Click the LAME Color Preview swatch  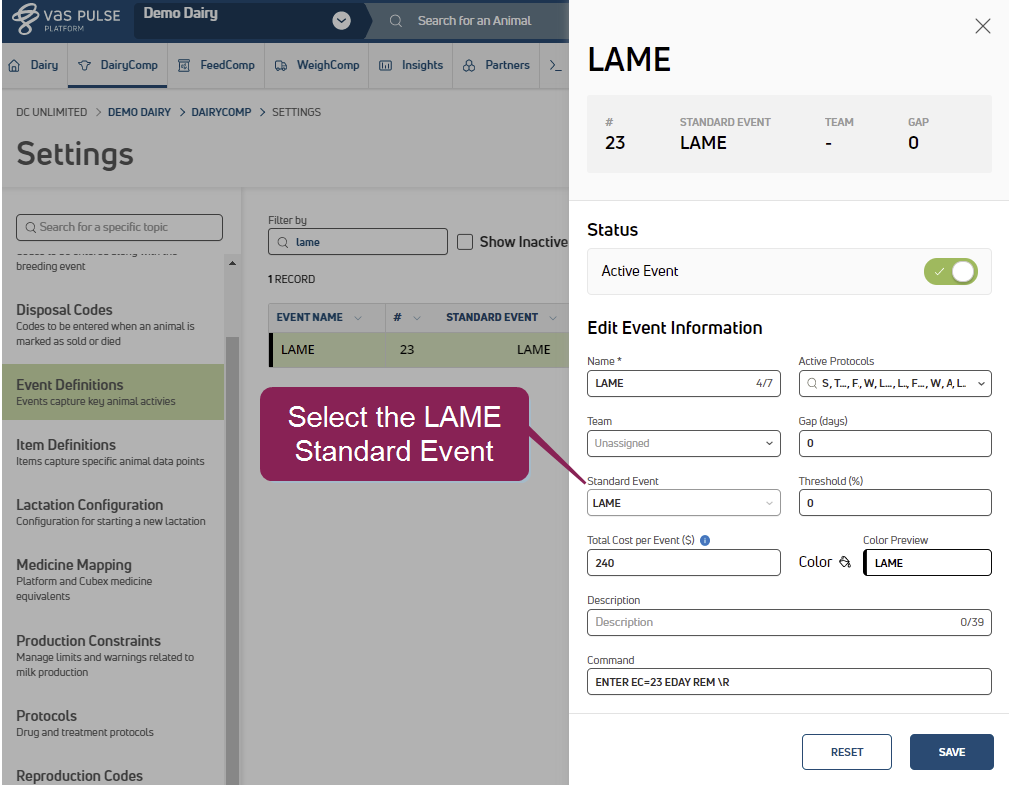click(x=927, y=563)
